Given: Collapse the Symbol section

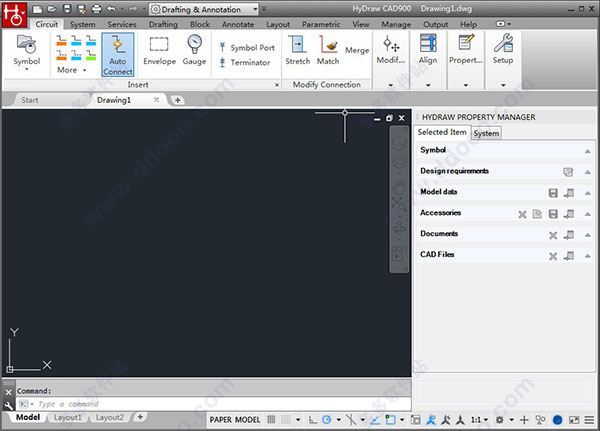Looking at the screenshot, I should point(587,151).
